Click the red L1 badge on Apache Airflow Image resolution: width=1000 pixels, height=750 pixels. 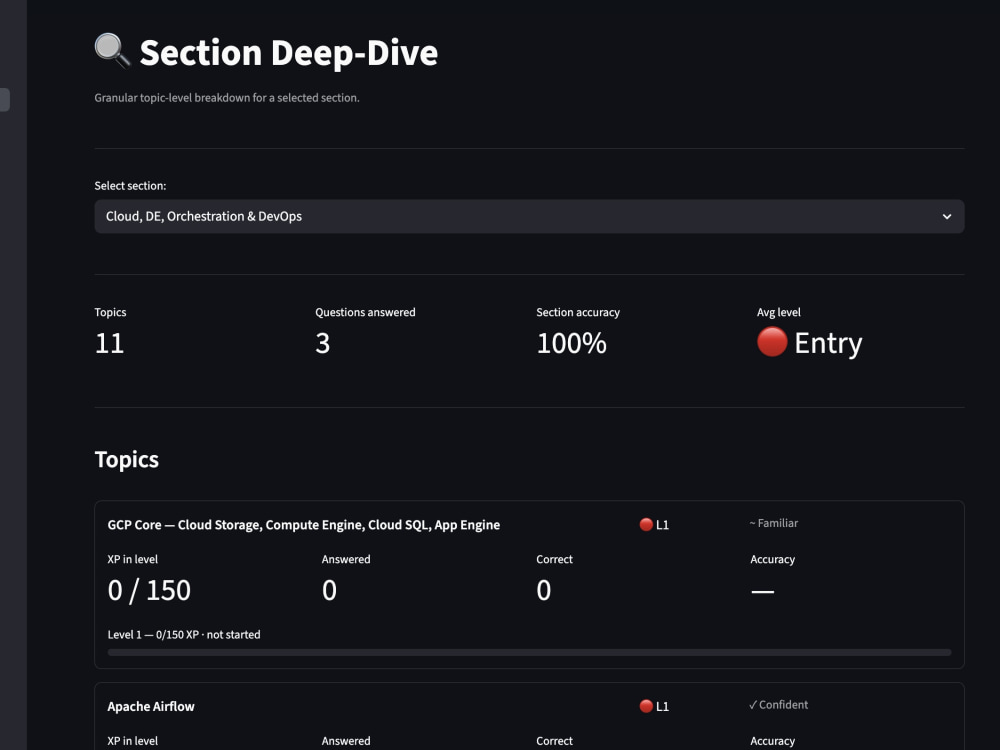654,706
